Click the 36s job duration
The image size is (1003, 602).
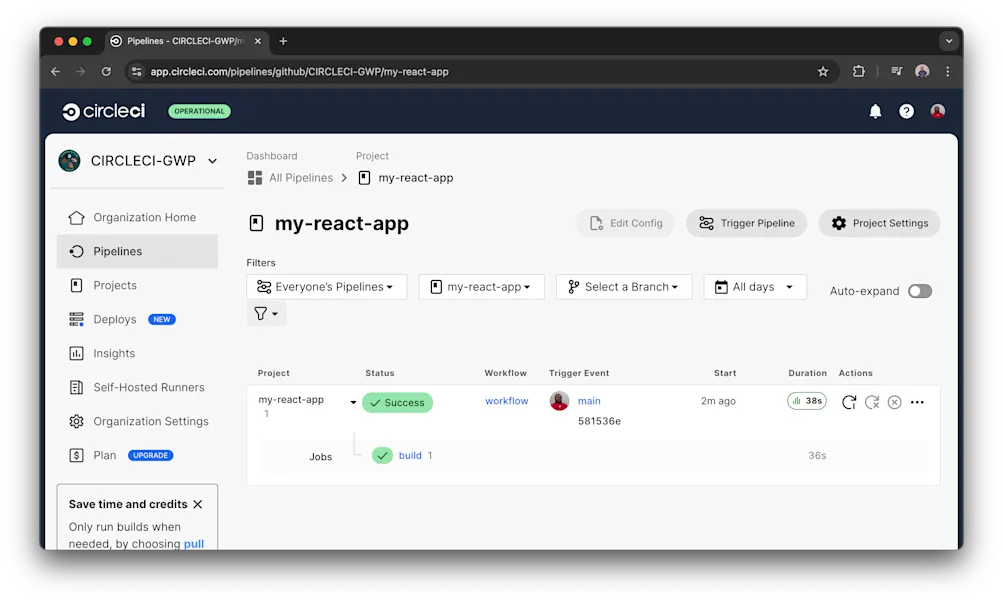coord(817,455)
